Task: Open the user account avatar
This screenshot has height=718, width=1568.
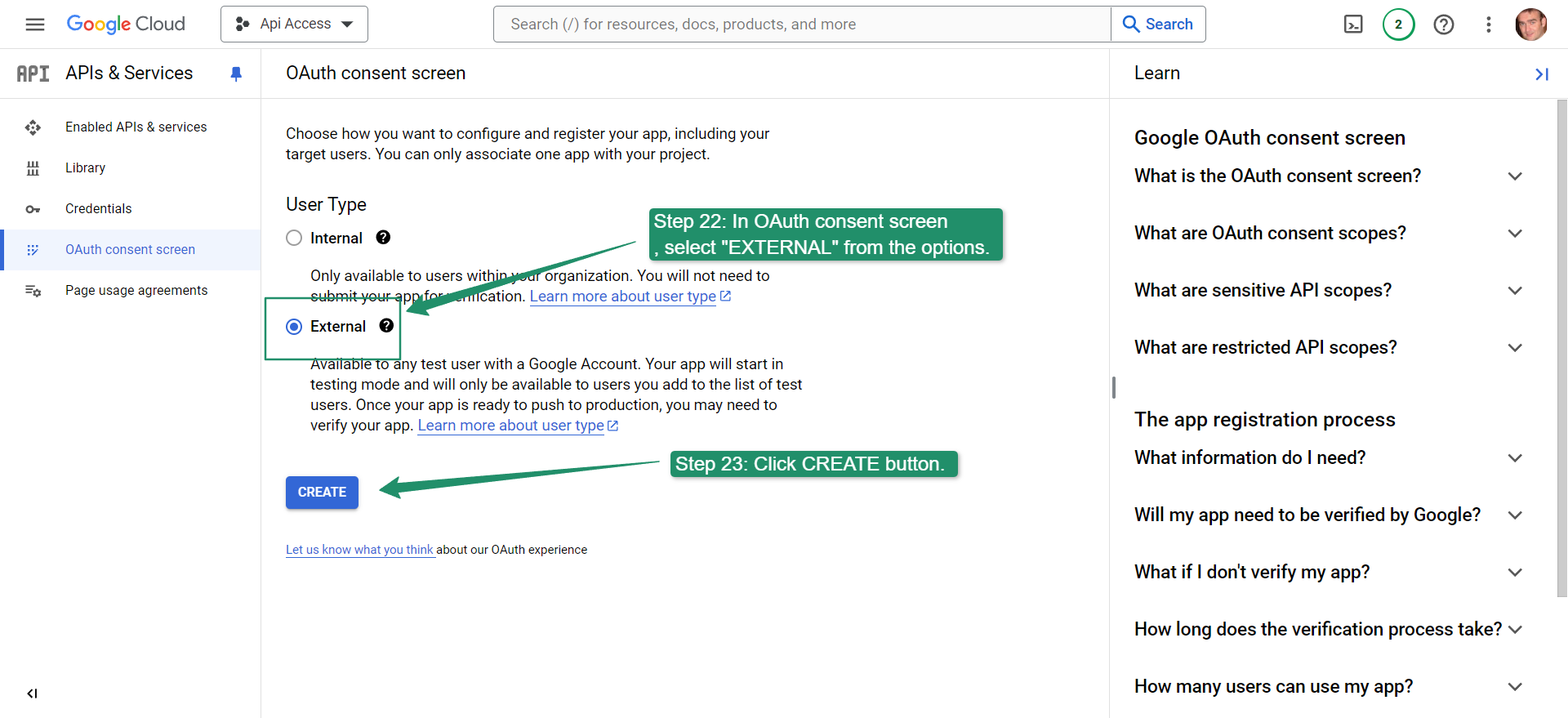Action: 1530,25
